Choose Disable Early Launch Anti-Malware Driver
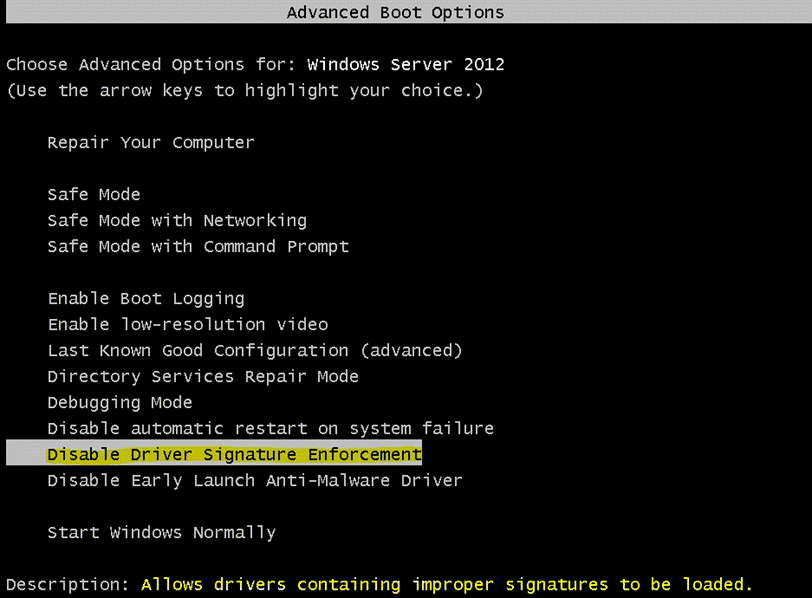The height and width of the screenshot is (598, 812). coord(254,481)
